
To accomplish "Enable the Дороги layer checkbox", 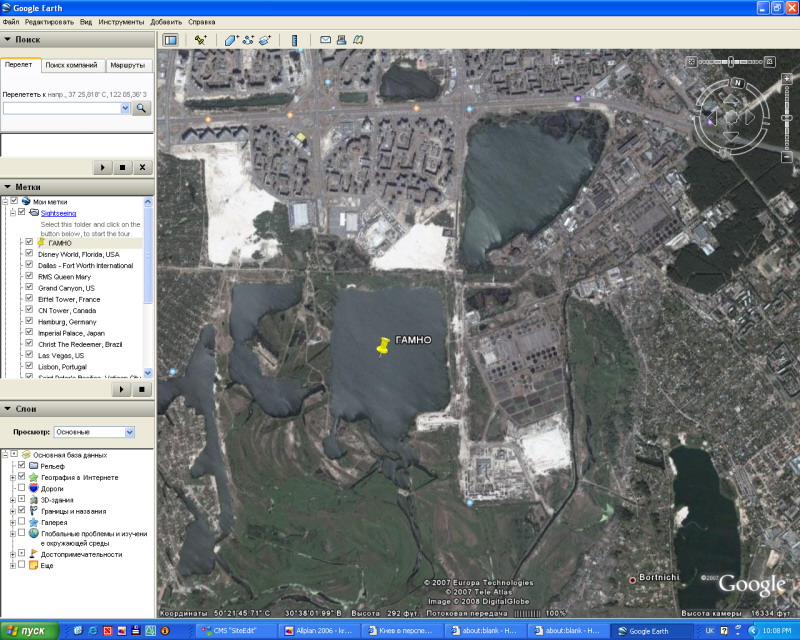I will pyautogui.click(x=21, y=488).
